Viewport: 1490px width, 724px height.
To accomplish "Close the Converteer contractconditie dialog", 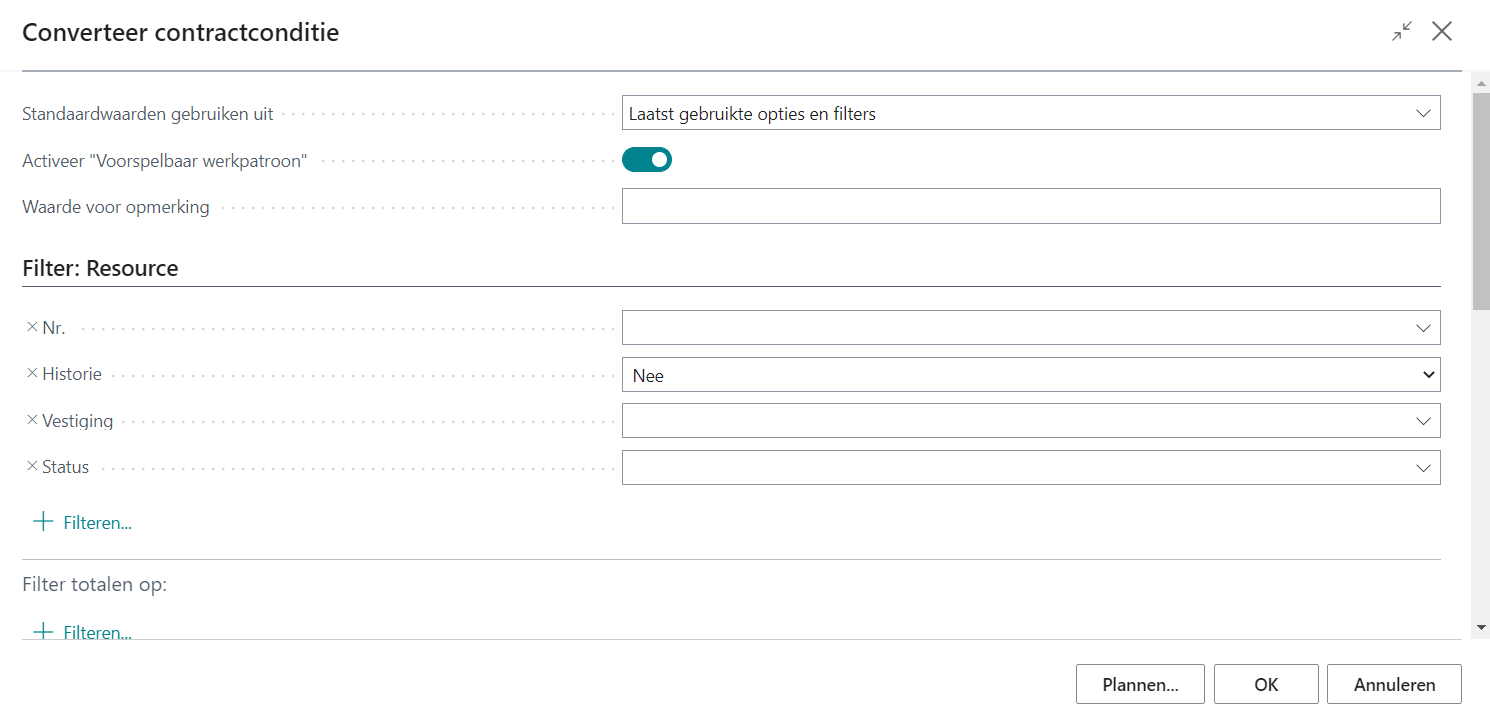I will coord(1442,32).
